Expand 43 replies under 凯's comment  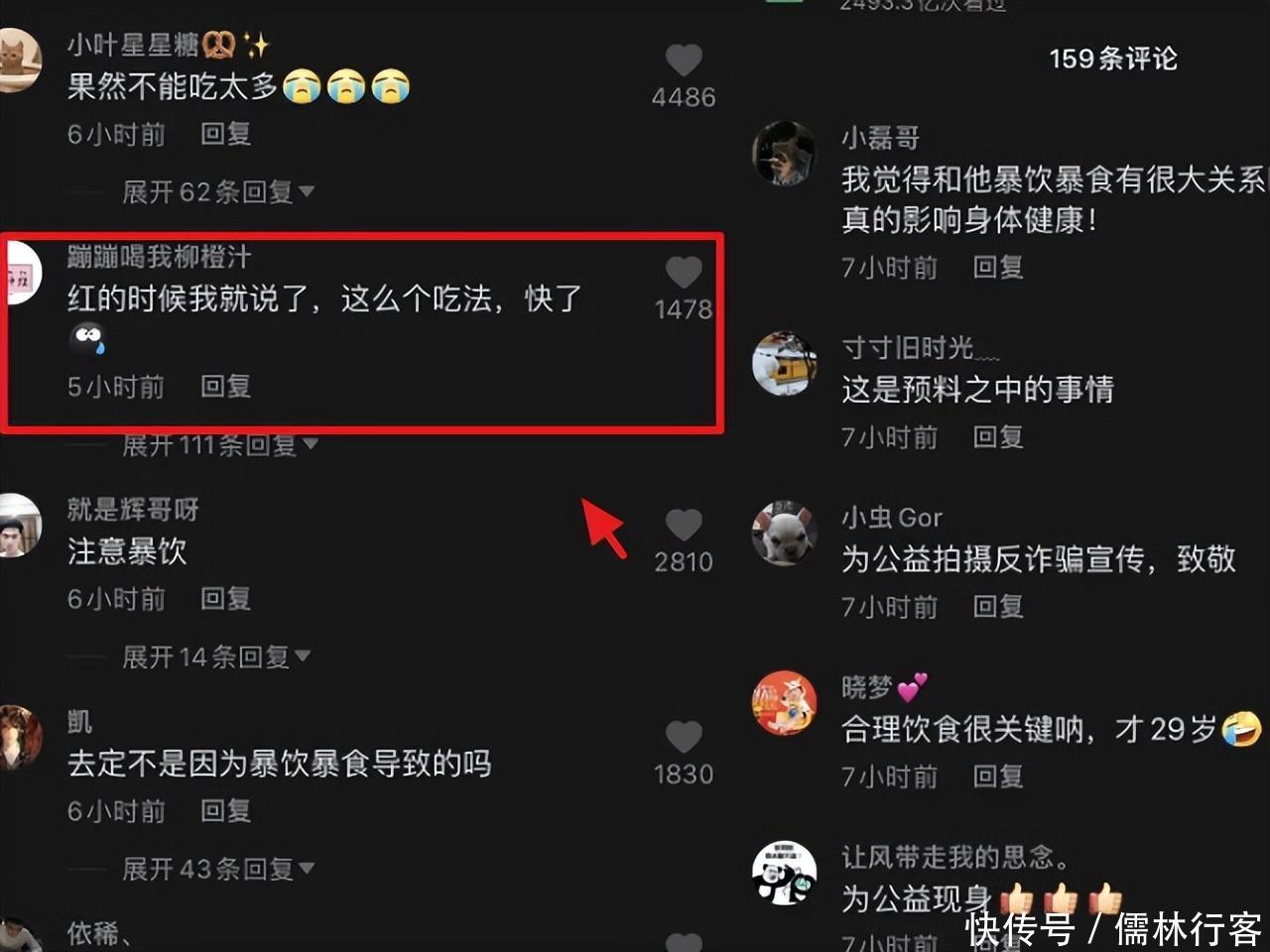click(x=217, y=870)
